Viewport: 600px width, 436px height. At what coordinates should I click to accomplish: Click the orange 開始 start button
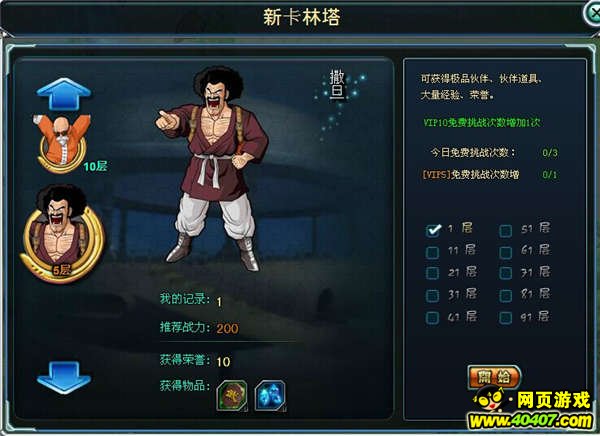click(x=494, y=377)
